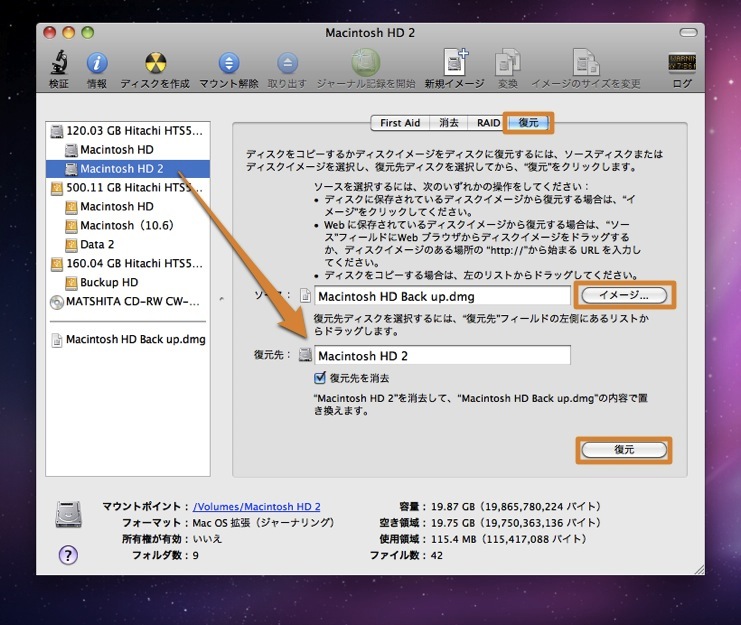
Task: Select the 500.11 GB Hitachi disk
Action: tap(128, 188)
